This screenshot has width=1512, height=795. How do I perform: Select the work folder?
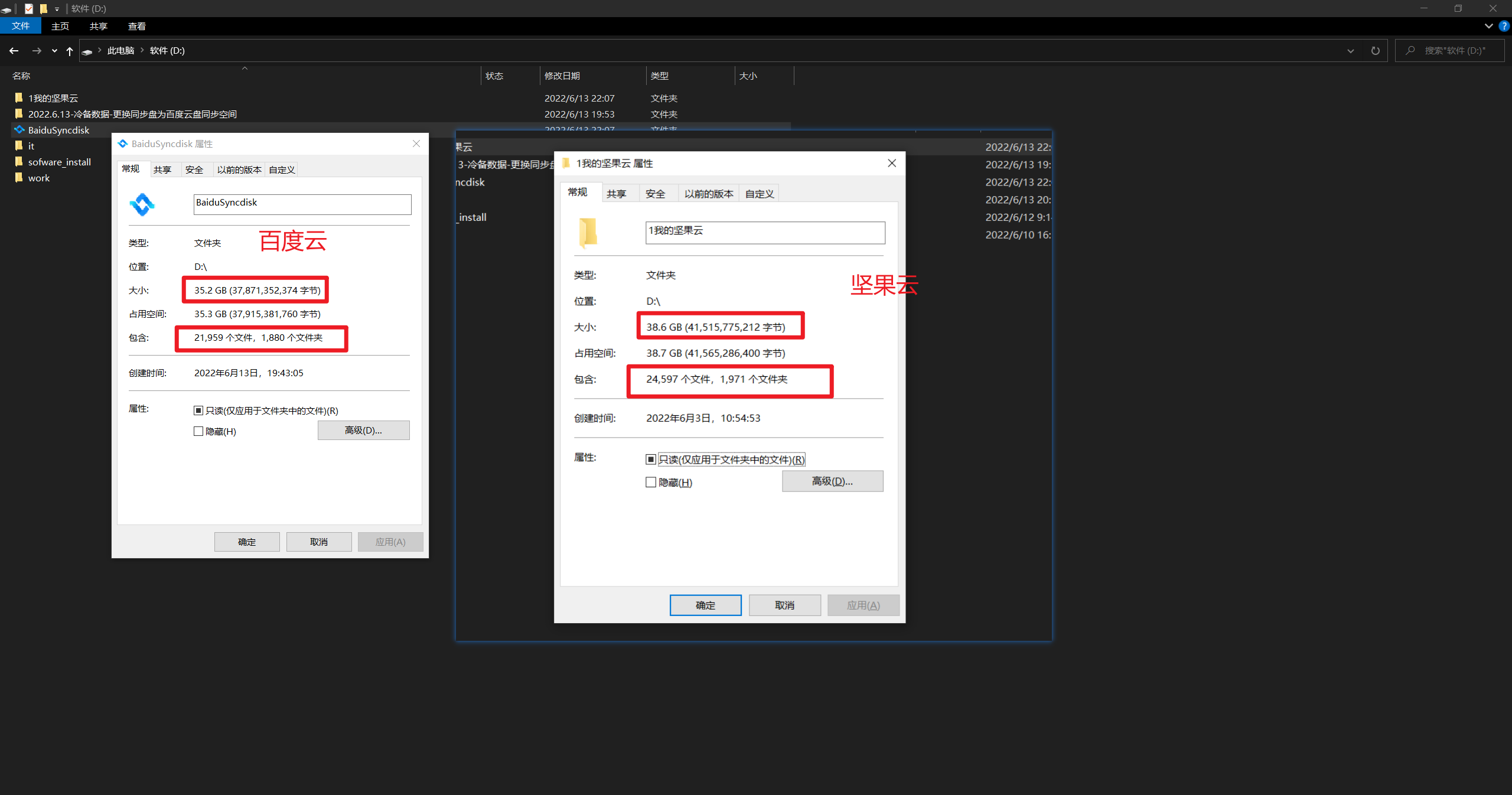(39, 178)
